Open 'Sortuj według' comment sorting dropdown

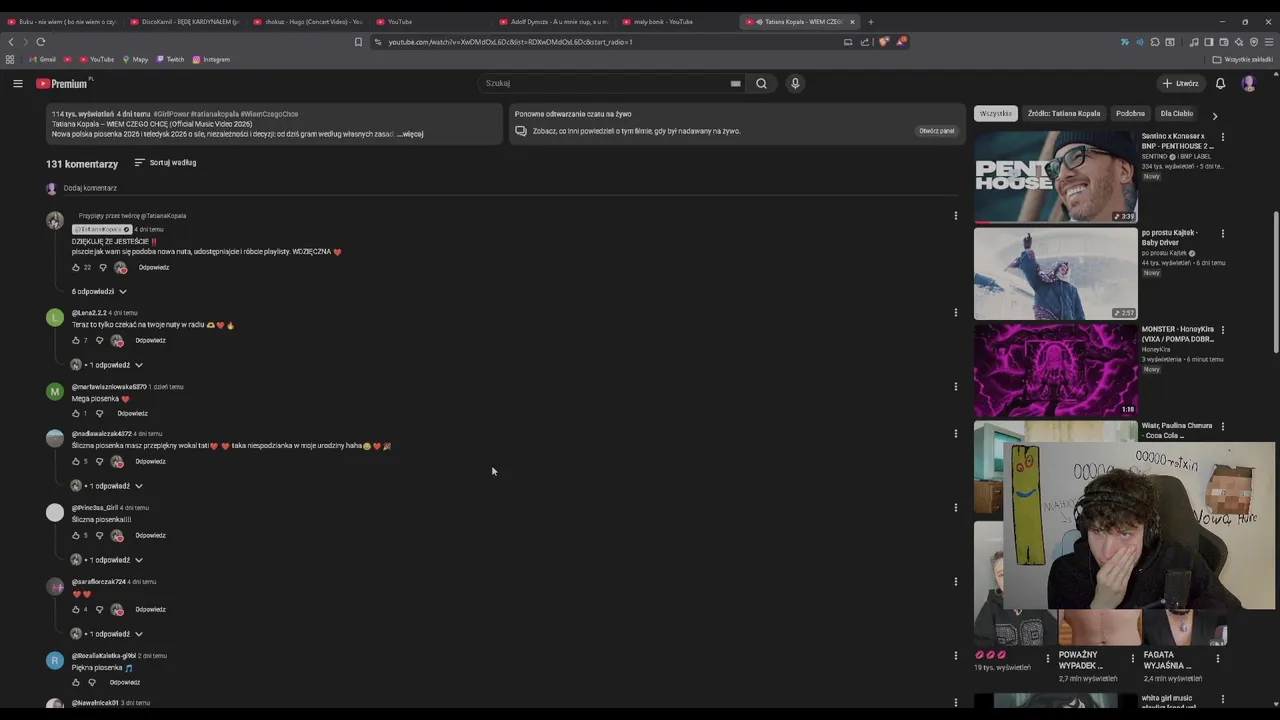click(165, 162)
